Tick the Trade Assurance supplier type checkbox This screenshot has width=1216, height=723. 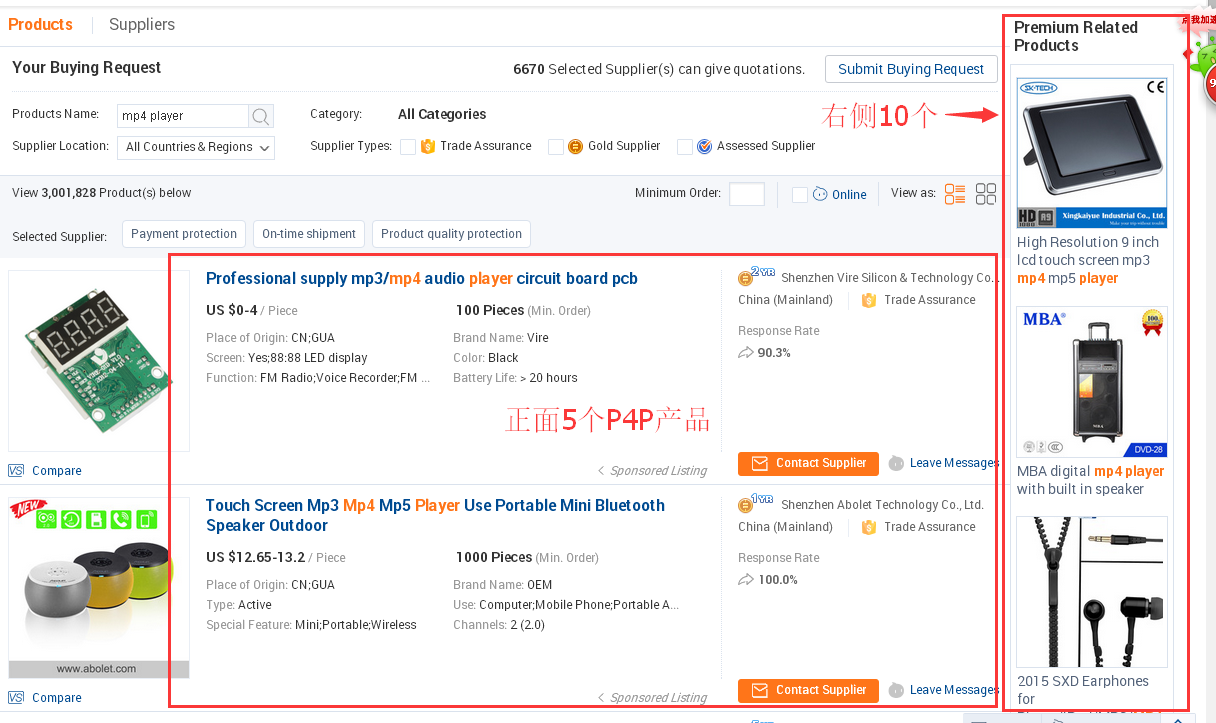click(x=408, y=147)
